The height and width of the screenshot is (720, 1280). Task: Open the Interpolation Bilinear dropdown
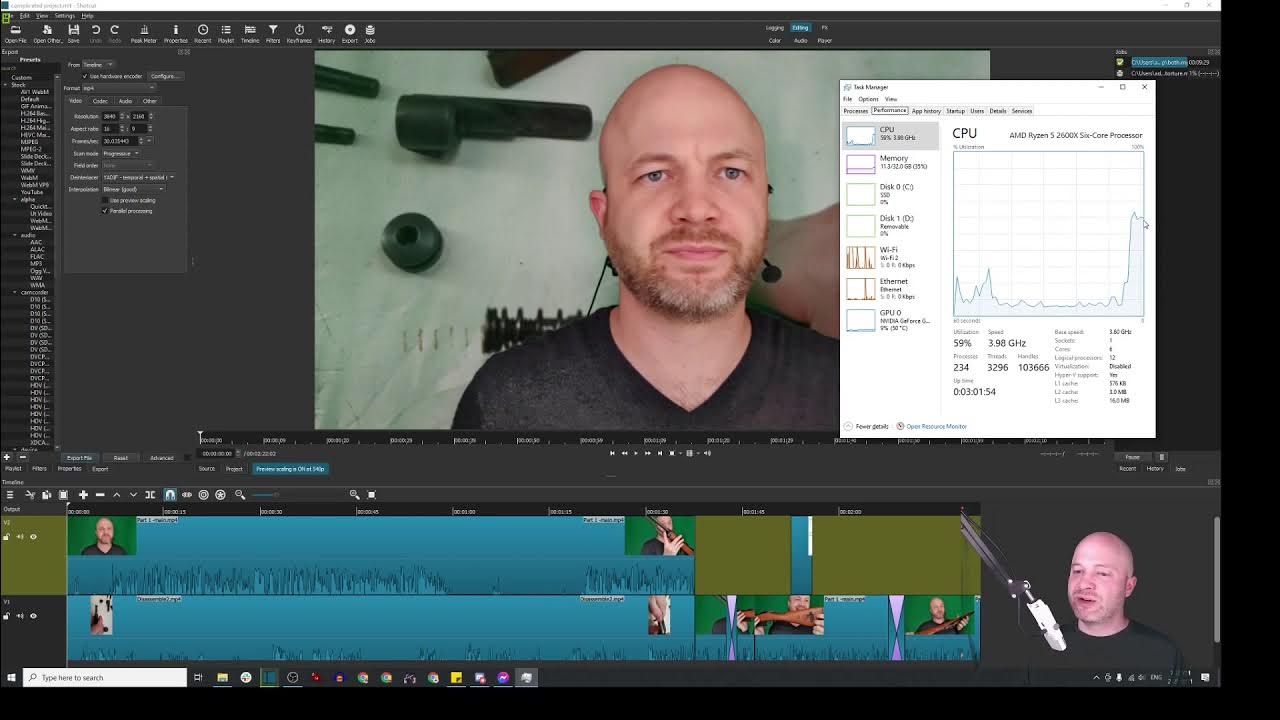133,189
